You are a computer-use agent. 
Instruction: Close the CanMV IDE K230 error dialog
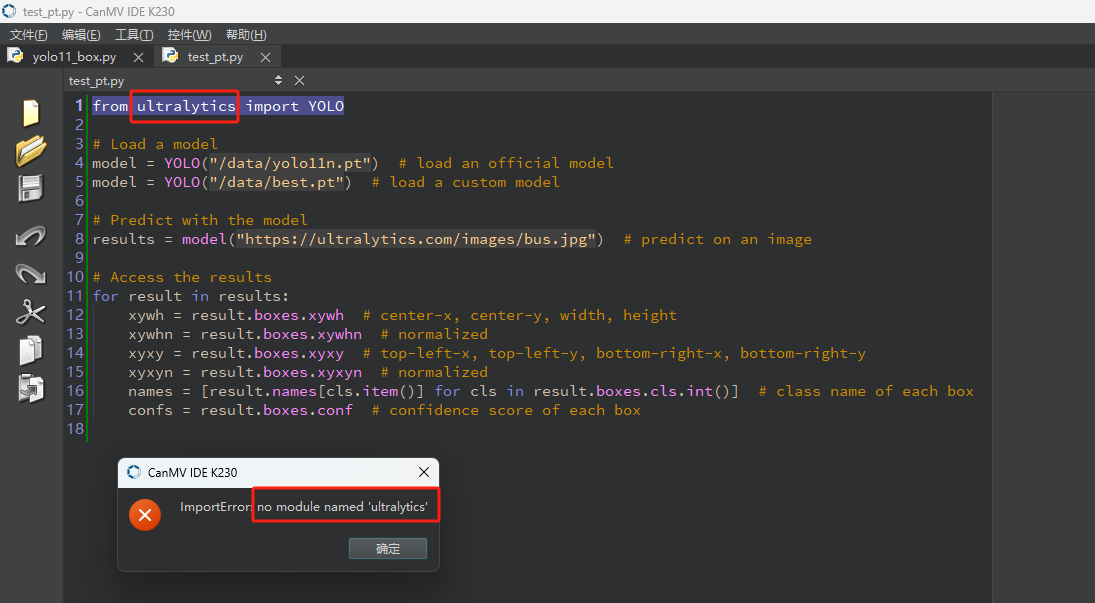(424, 472)
